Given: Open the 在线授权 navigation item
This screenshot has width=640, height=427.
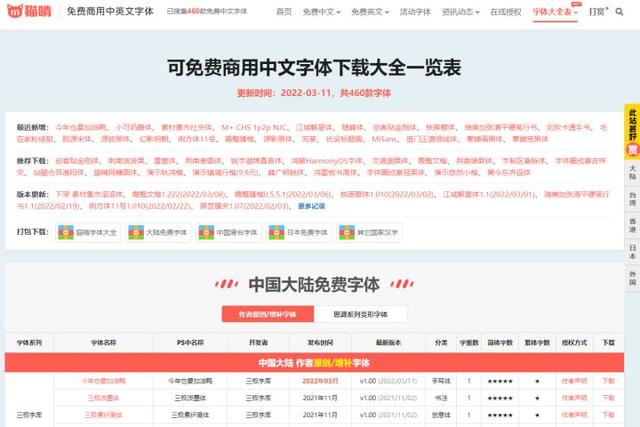Looking at the screenshot, I should pos(509,12).
